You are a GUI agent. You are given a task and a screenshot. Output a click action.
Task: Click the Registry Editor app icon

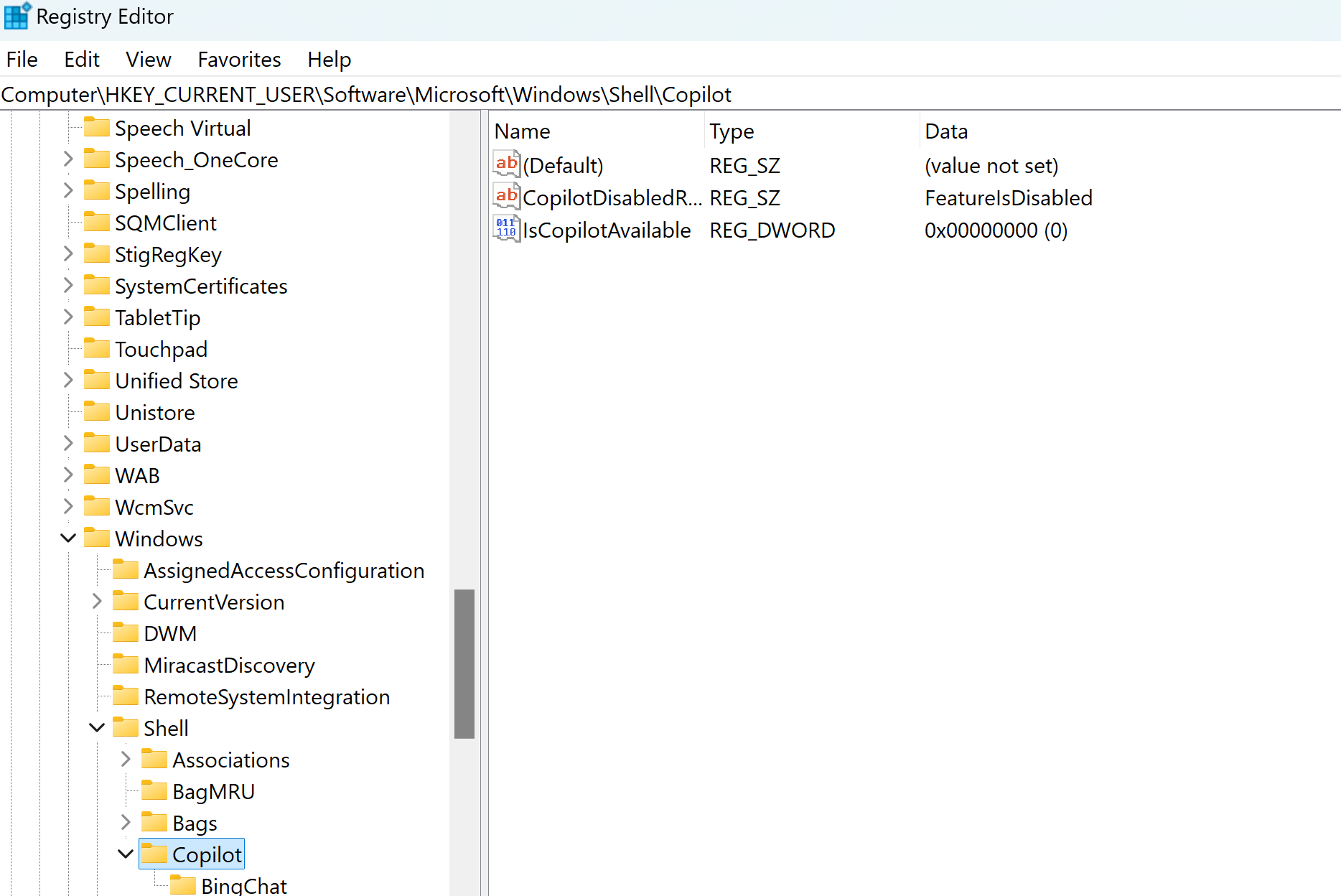17,16
